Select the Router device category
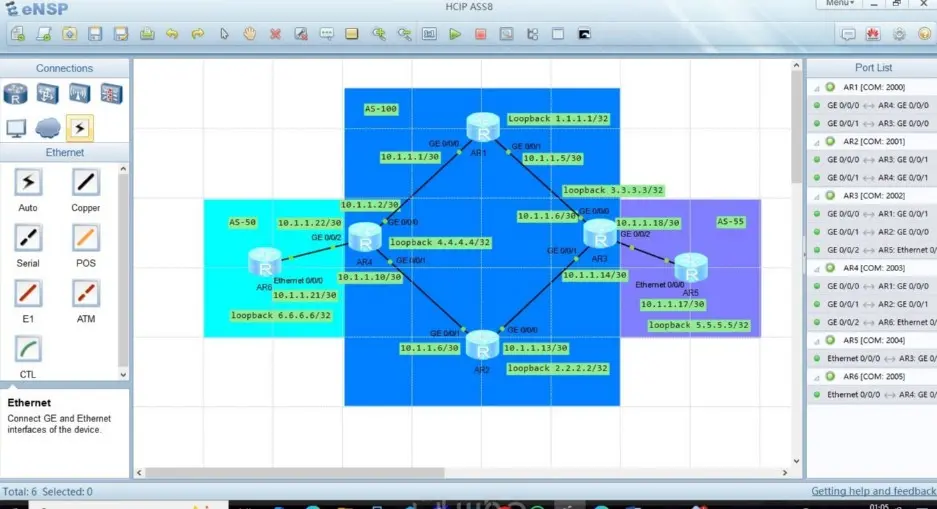 [16, 94]
